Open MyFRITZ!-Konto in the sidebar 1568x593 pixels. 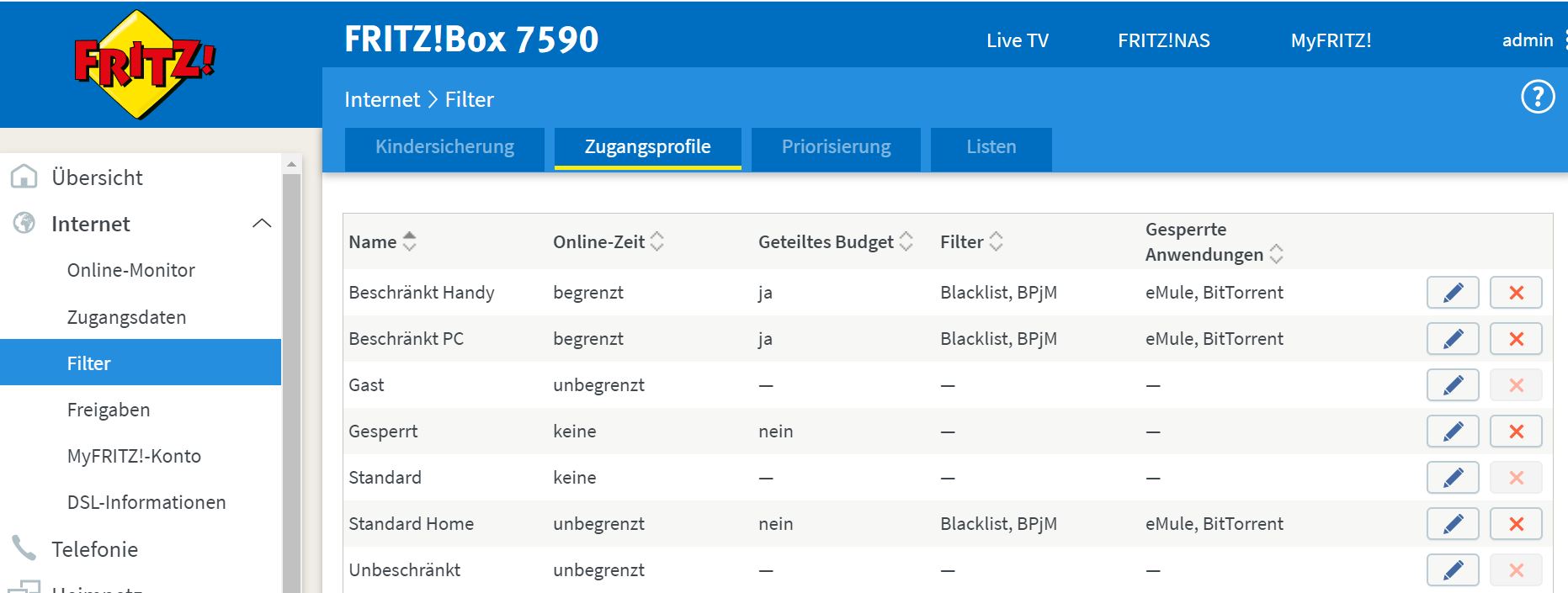135,456
